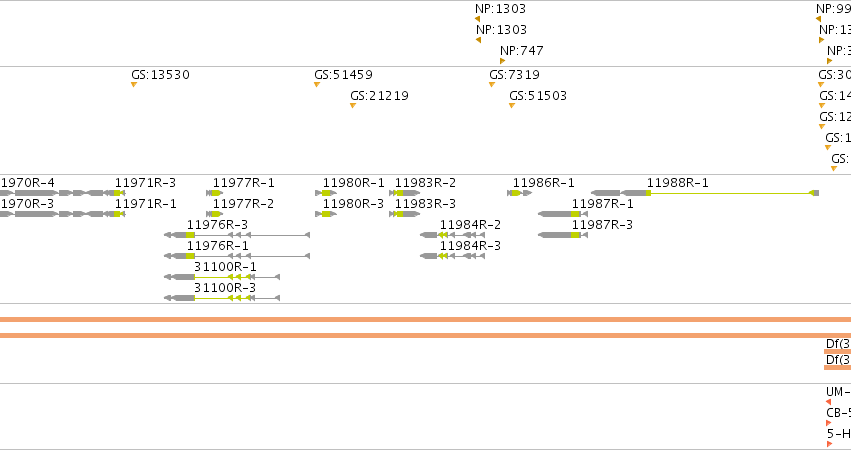Select the CB-5 marker triangle
Image resolution: width=851 pixels, height=450 pixels.
829,423
